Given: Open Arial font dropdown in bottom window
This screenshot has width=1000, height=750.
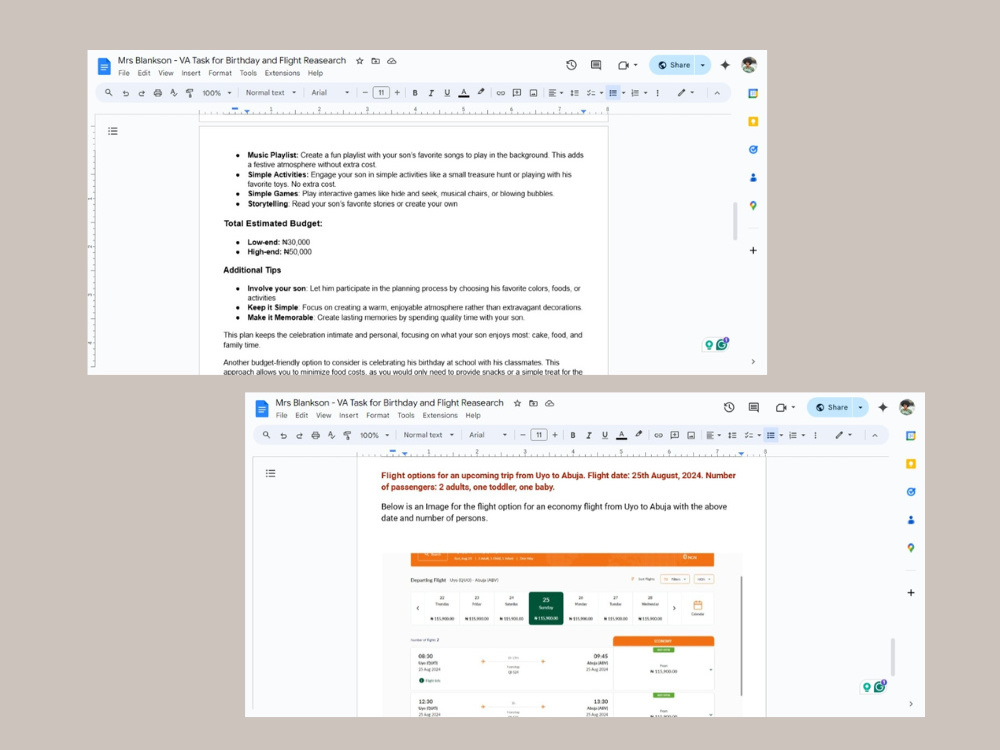Looking at the screenshot, I should pos(488,436).
